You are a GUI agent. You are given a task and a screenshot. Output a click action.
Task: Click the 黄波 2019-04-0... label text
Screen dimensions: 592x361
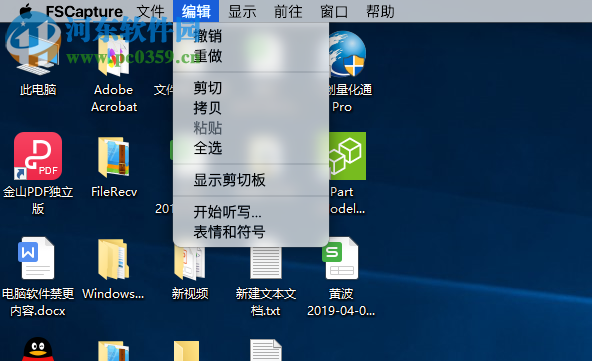pyautogui.click(x=341, y=302)
